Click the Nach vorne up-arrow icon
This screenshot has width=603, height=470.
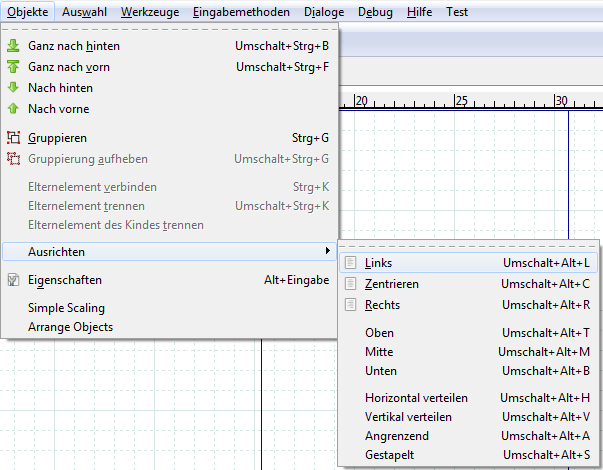[x=14, y=109]
